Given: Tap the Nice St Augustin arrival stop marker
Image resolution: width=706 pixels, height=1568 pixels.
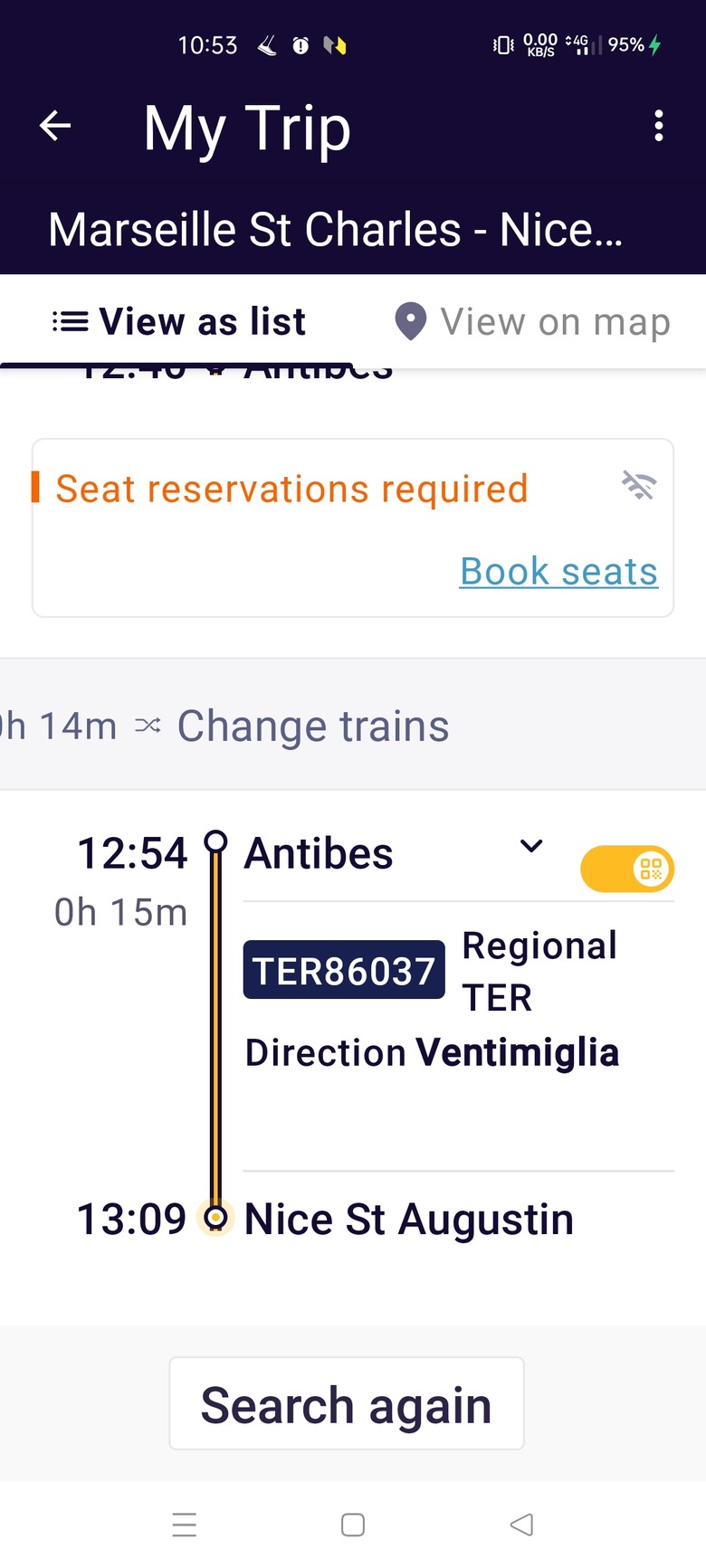Looking at the screenshot, I should pyautogui.click(x=215, y=1218).
